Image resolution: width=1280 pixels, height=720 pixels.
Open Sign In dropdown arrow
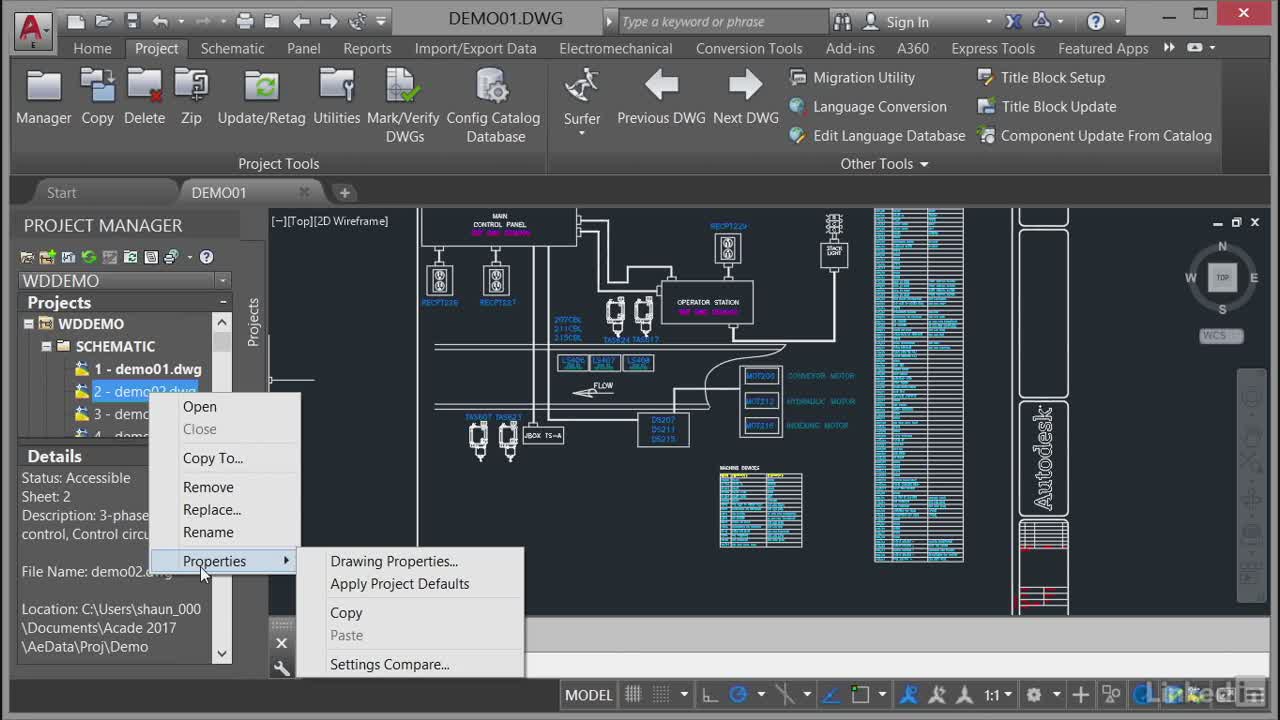[x=989, y=21]
